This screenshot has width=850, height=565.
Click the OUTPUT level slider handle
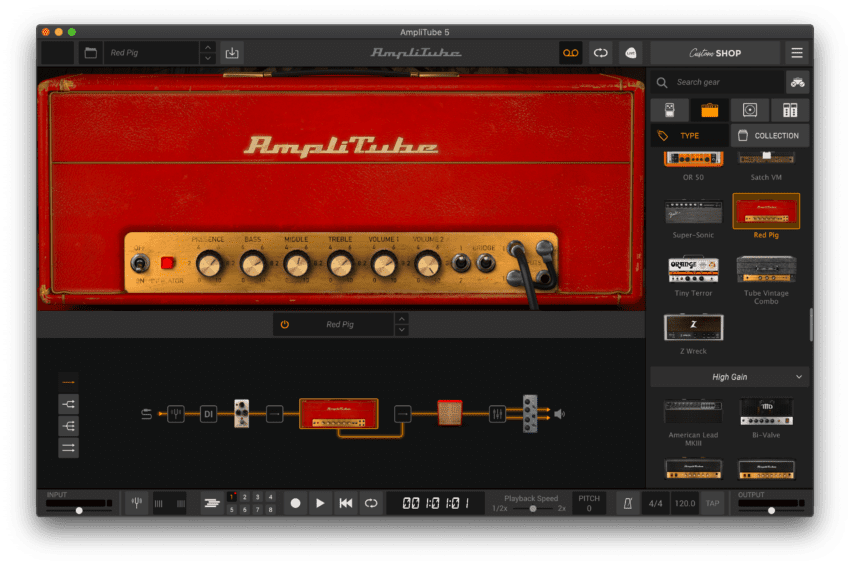pos(771,510)
